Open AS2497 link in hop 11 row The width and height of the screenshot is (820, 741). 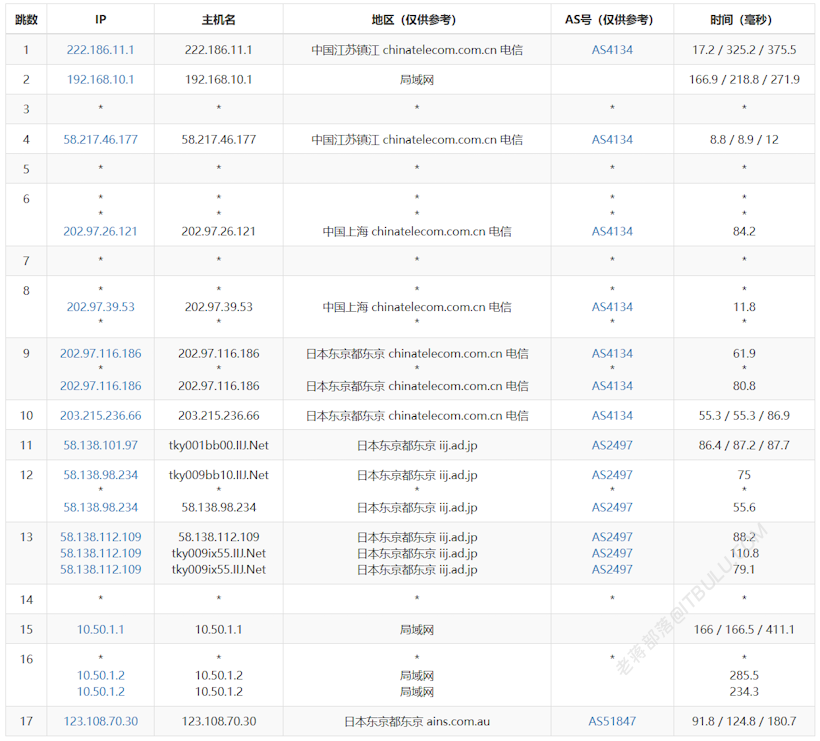coord(612,445)
